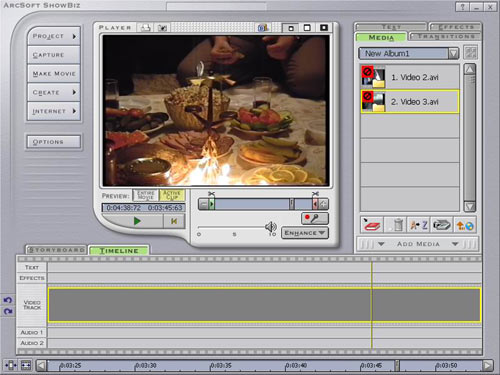500x375 pixels.
Task: Preview the Entire Movie
Action: pyautogui.click(x=146, y=195)
